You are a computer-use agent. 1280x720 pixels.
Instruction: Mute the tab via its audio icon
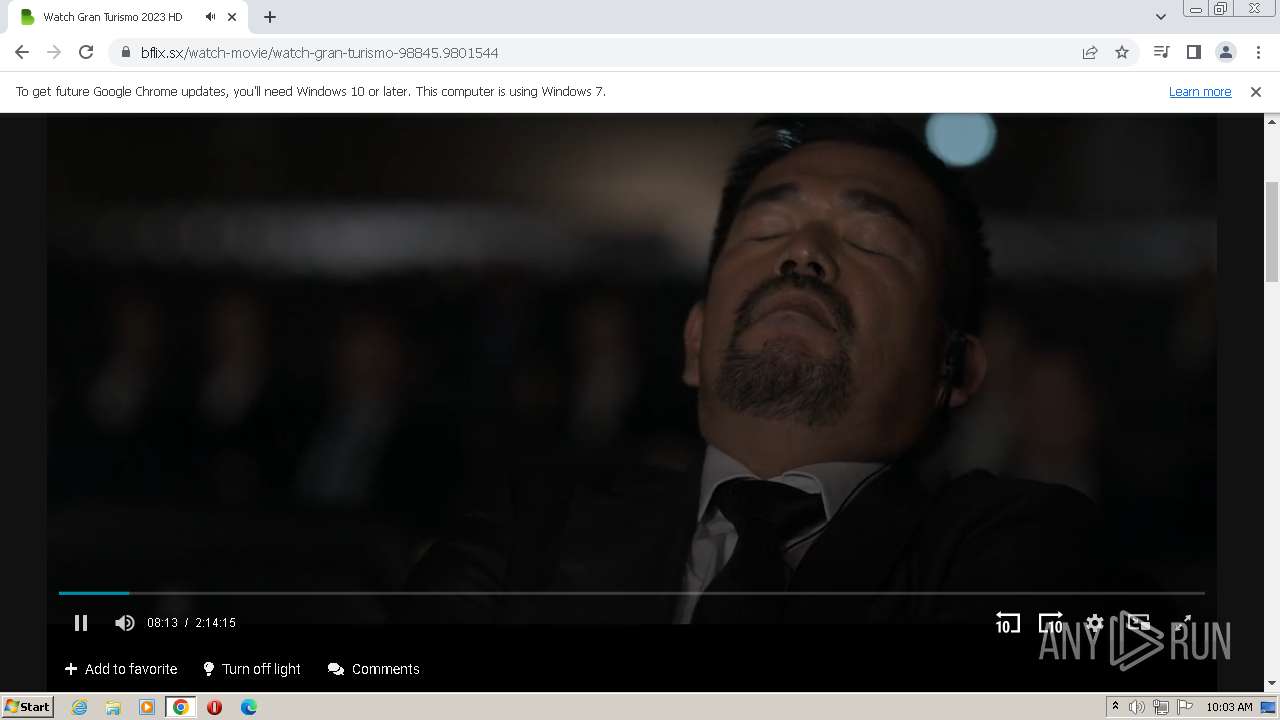pyautogui.click(x=210, y=17)
